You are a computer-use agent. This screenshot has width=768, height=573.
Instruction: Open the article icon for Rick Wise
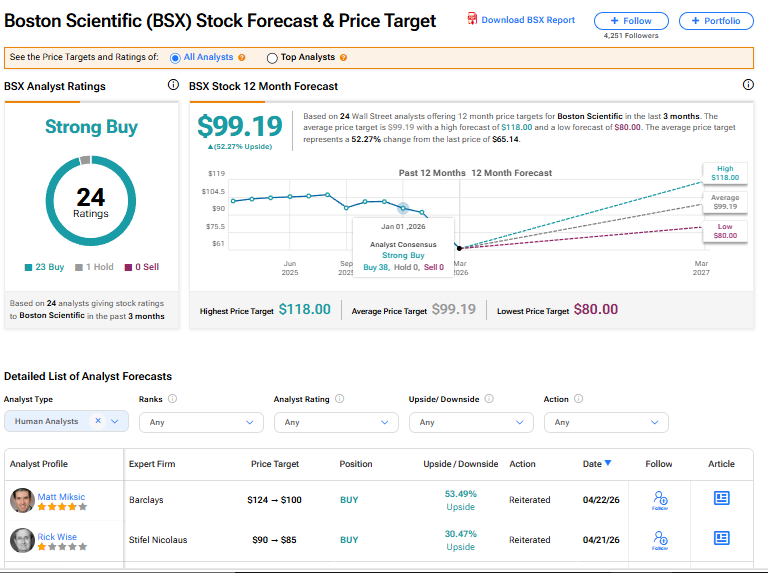click(x=721, y=538)
